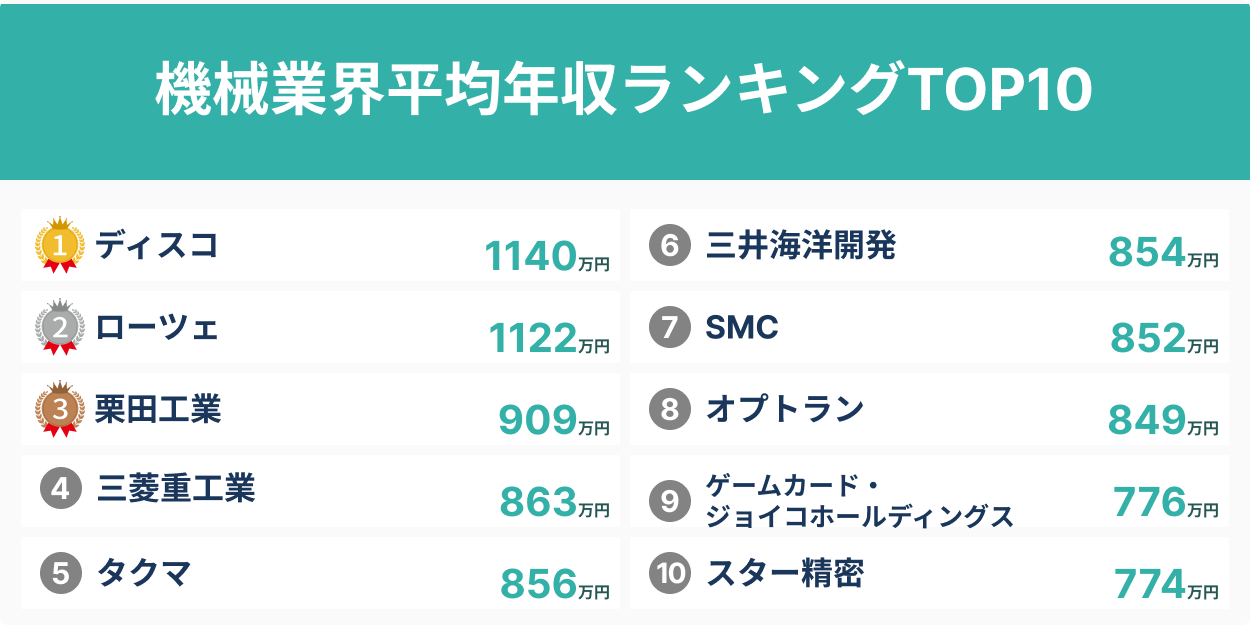1250x625 pixels.
Task: Click the SMC company name
Action: pyautogui.click(x=742, y=327)
